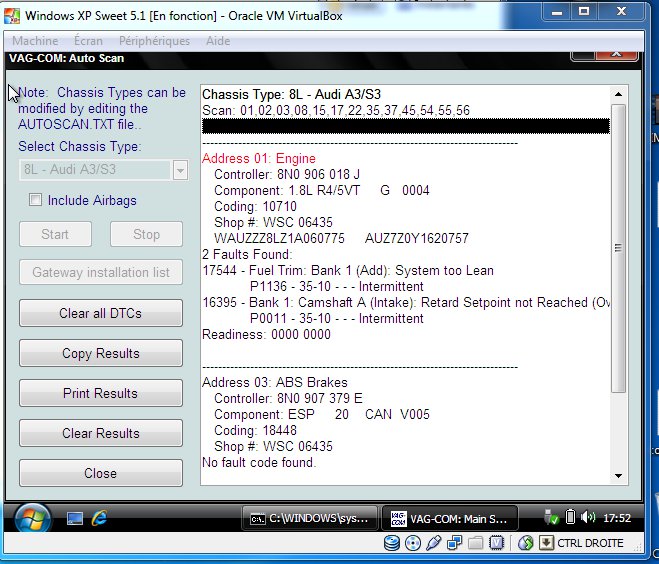Click Show Desktop quick launch icon
659x564 pixels.
point(74,518)
